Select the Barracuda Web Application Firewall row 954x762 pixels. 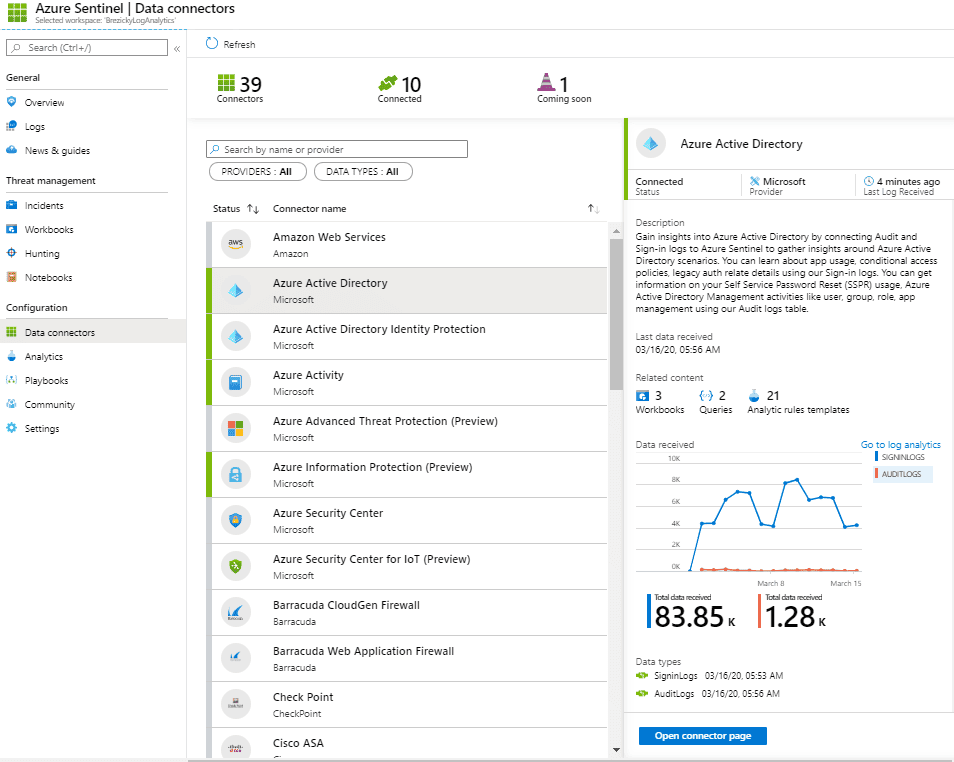click(x=406, y=659)
